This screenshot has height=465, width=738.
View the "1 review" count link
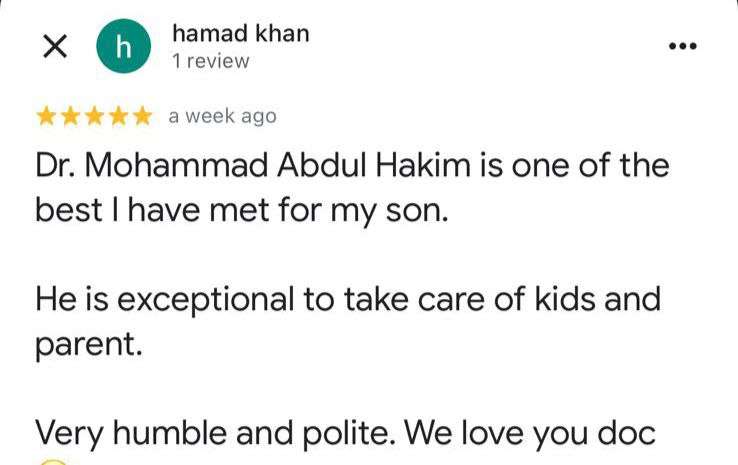tap(210, 62)
